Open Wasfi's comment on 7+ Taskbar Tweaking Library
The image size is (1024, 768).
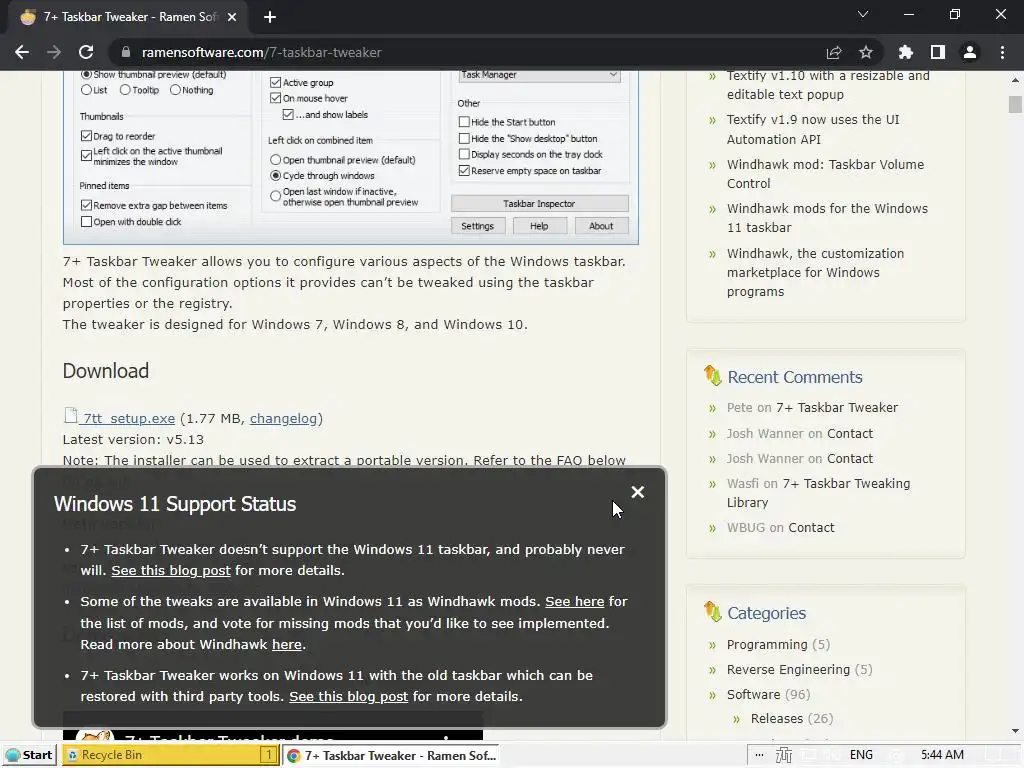[x=818, y=493]
